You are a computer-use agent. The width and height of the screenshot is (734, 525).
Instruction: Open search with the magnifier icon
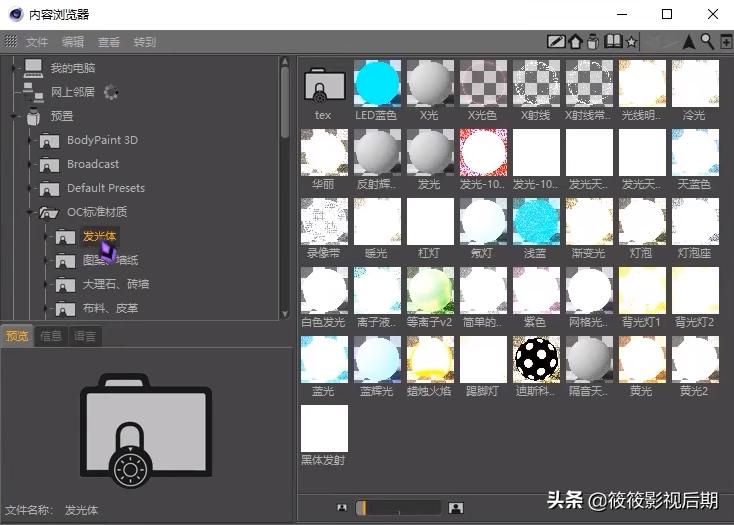click(x=707, y=42)
